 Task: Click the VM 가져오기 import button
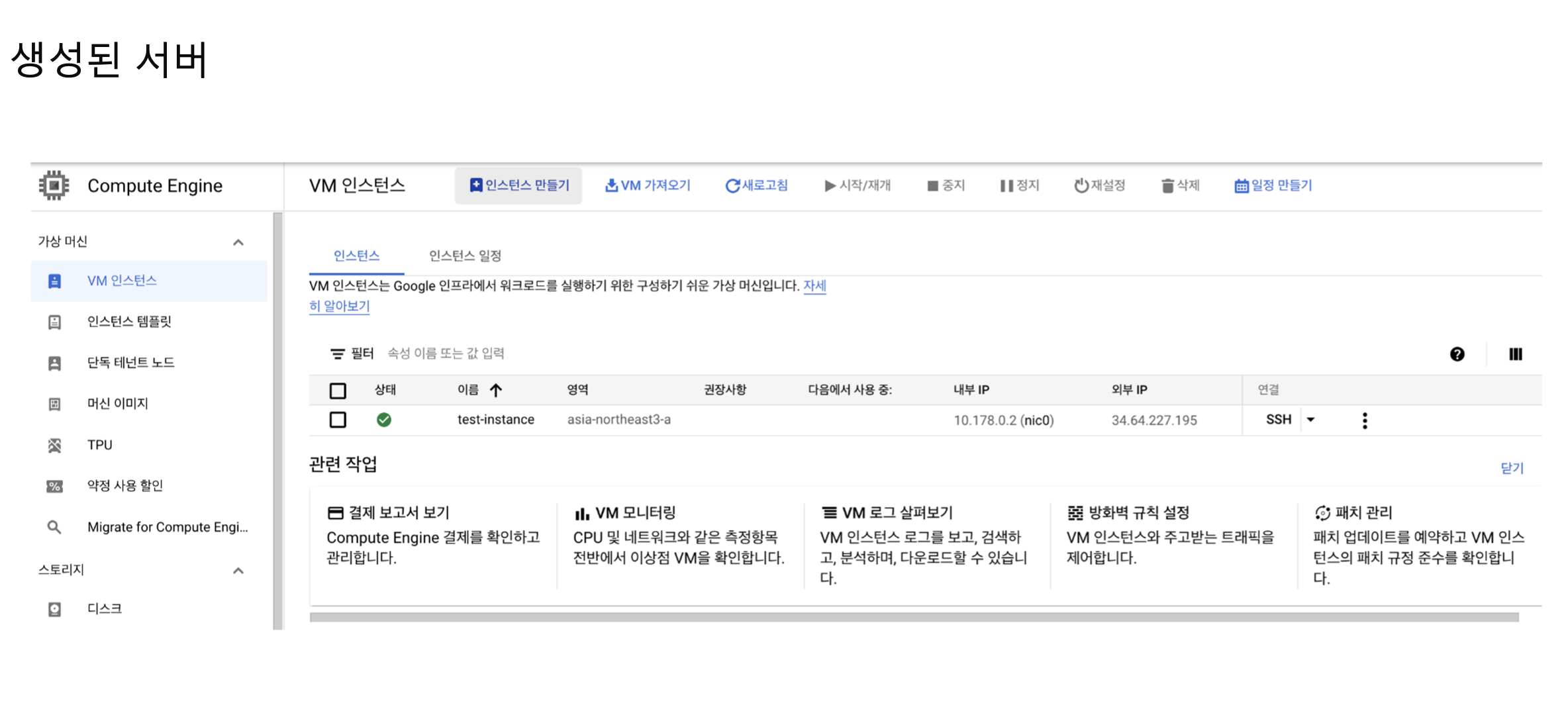(x=648, y=185)
